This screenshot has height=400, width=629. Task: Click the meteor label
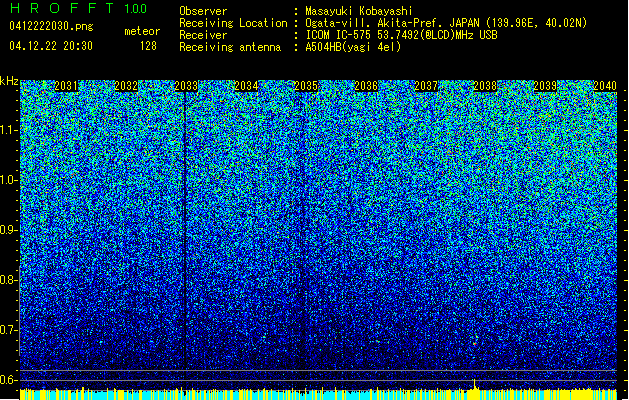142,31
